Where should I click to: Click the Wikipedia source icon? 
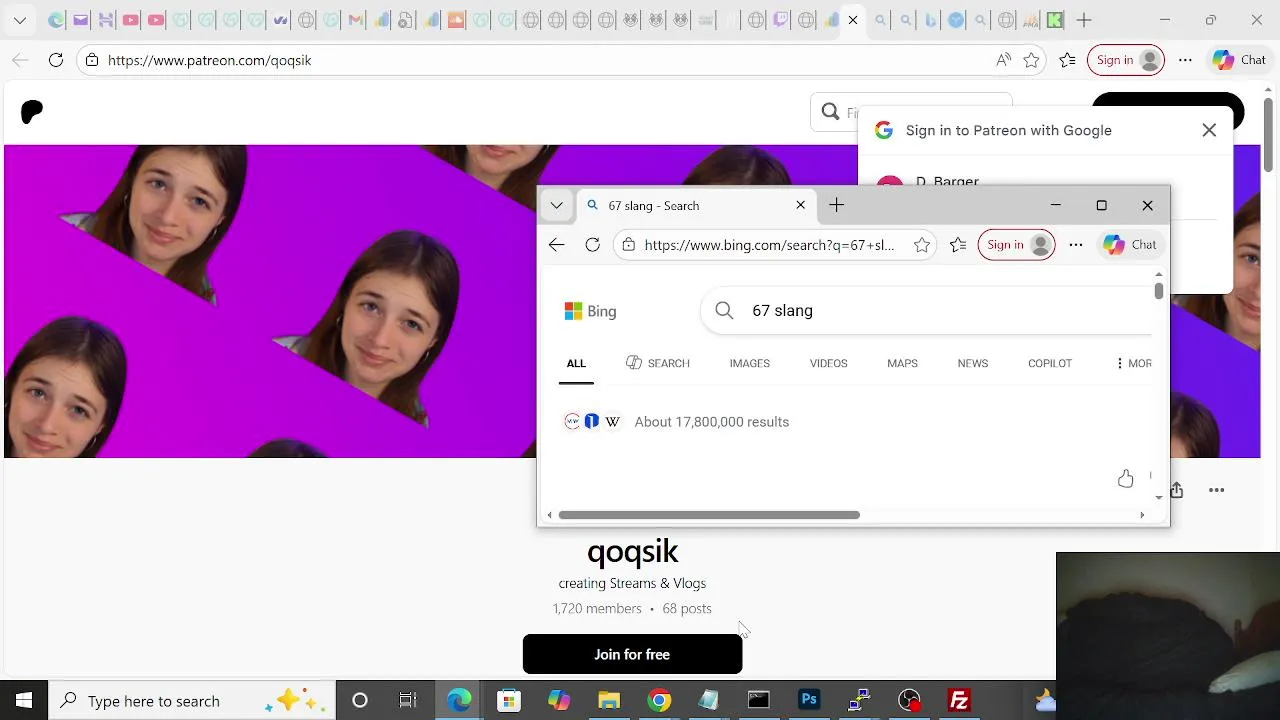click(612, 422)
